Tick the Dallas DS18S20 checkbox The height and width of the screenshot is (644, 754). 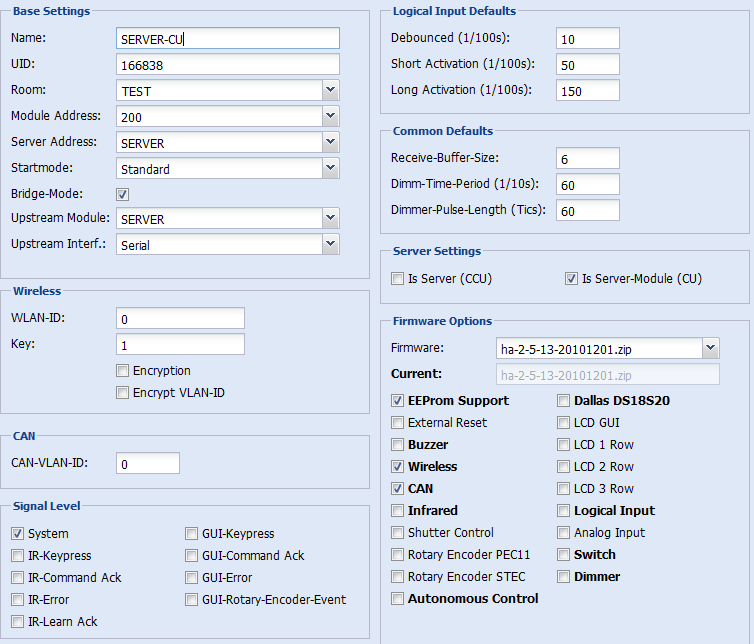[563, 401]
